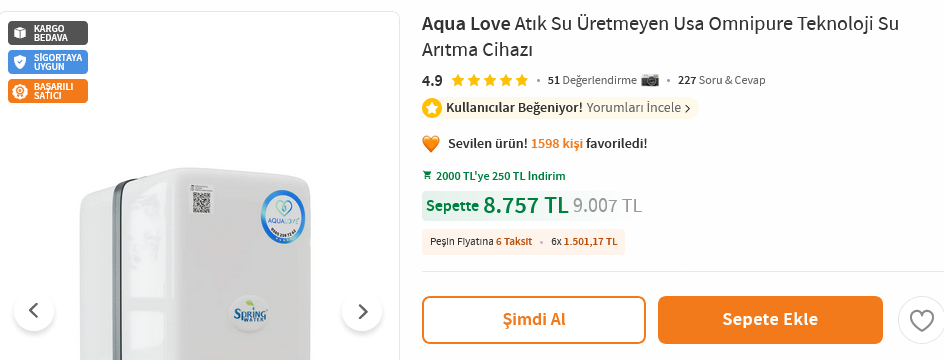Show next product image with right arrow
The image size is (944, 360).
pos(362,311)
